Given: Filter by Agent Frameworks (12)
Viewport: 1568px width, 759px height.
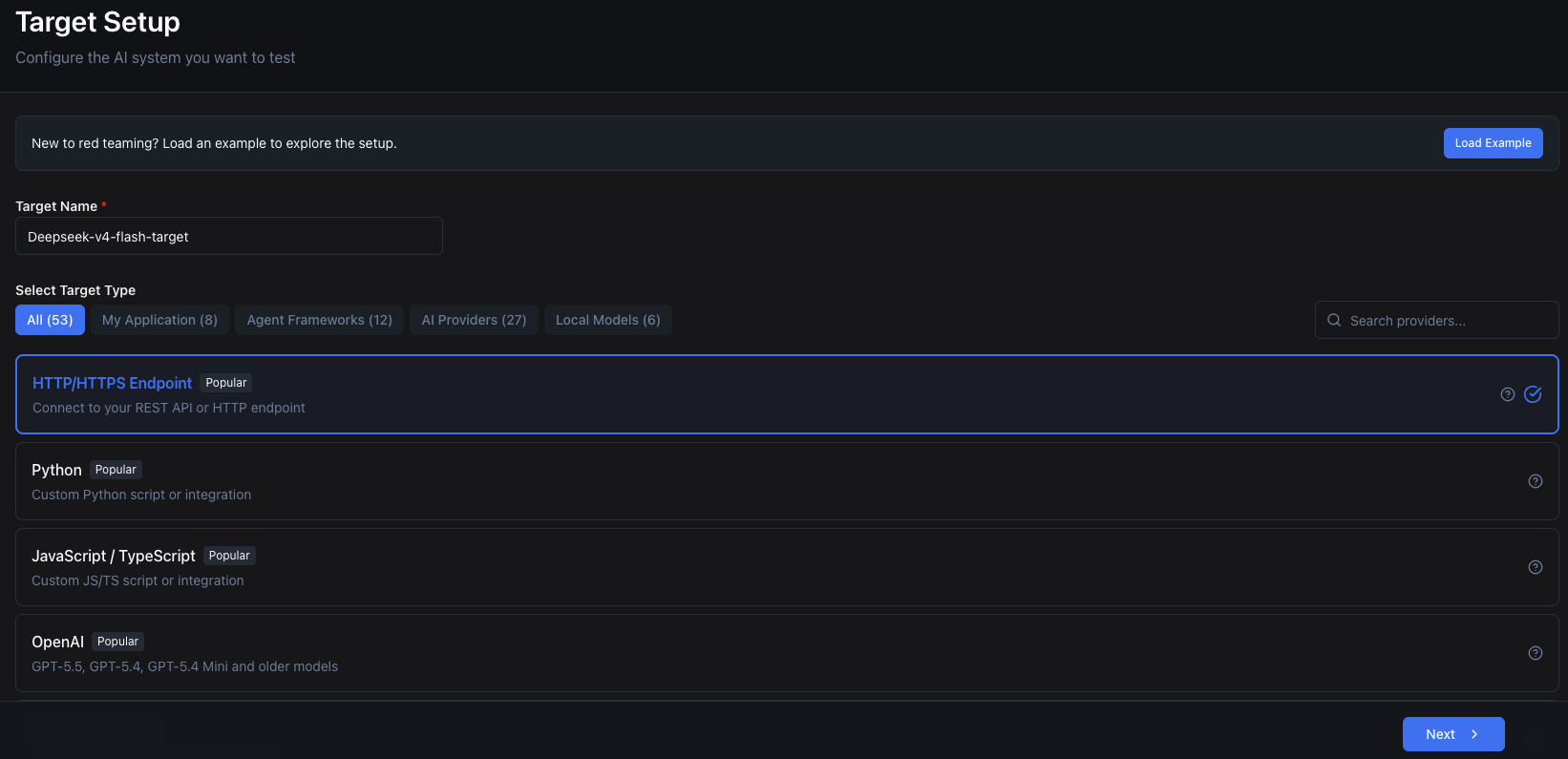Looking at the screenshot, I should [x=319, y=320].
